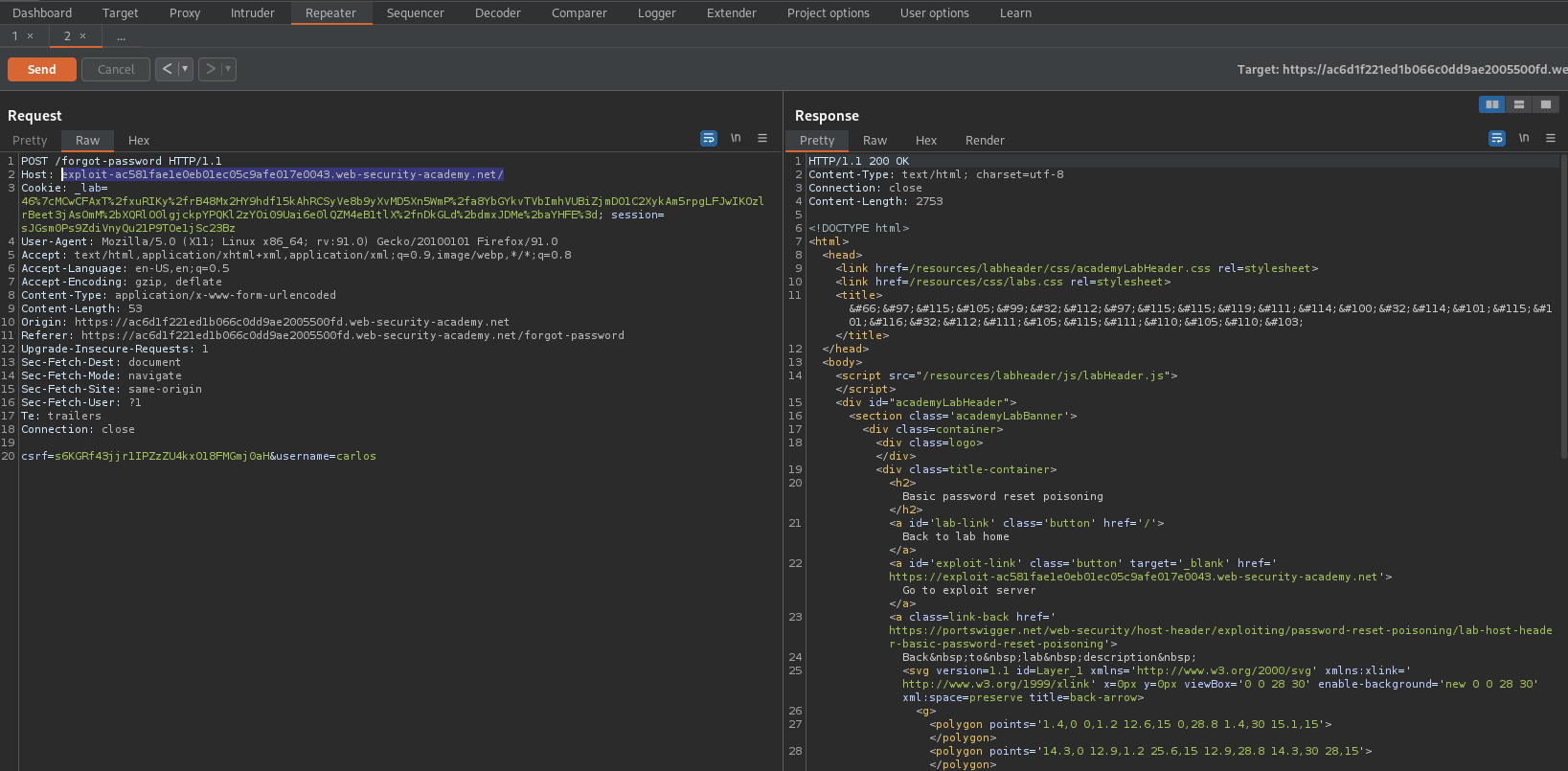This screenshot has width=1568, height=771.
Task: Toggle non-printable characters in Response panel
Action: pos(1524,138)
